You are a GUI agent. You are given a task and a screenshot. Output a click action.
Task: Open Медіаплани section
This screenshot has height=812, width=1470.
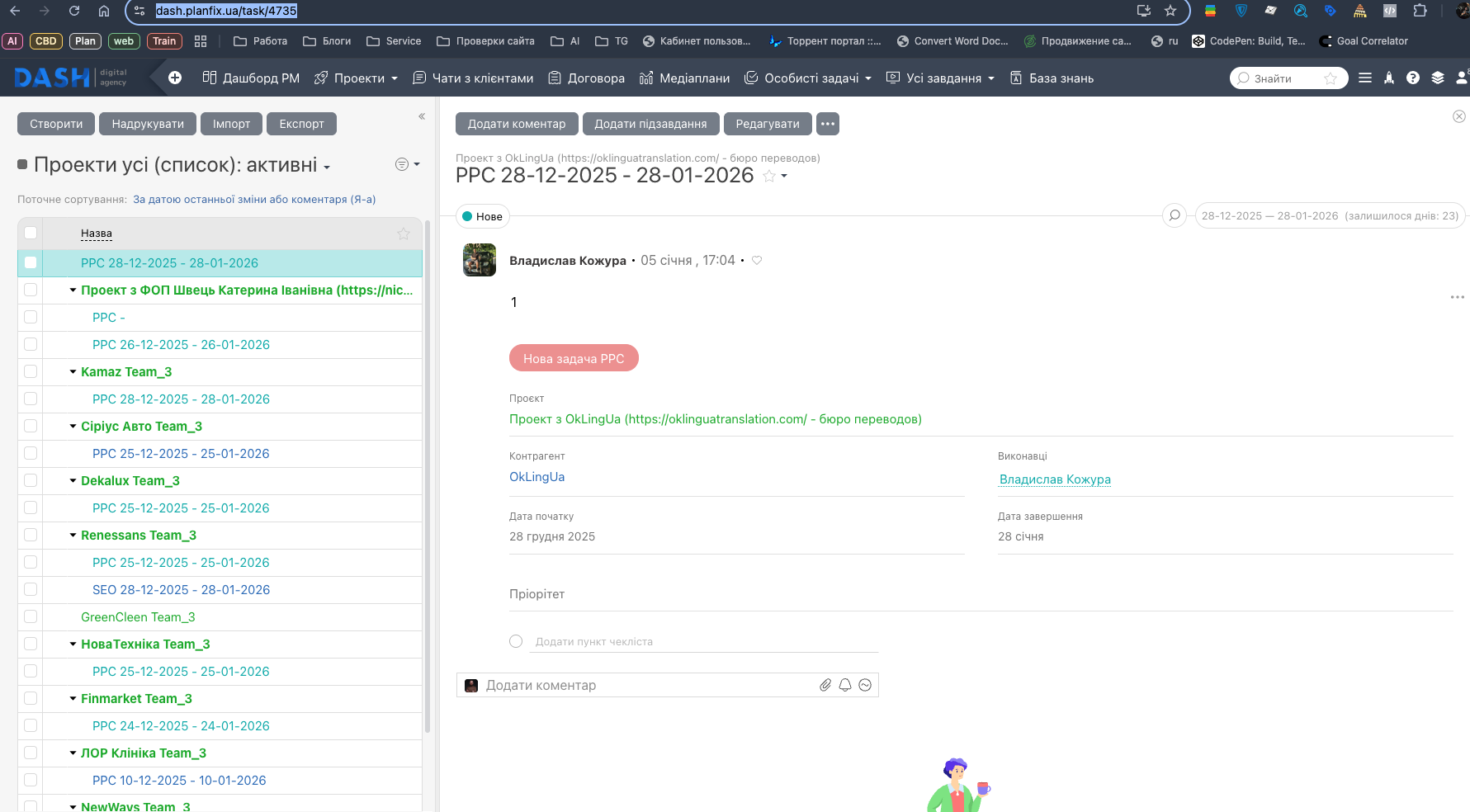[685, 78]
